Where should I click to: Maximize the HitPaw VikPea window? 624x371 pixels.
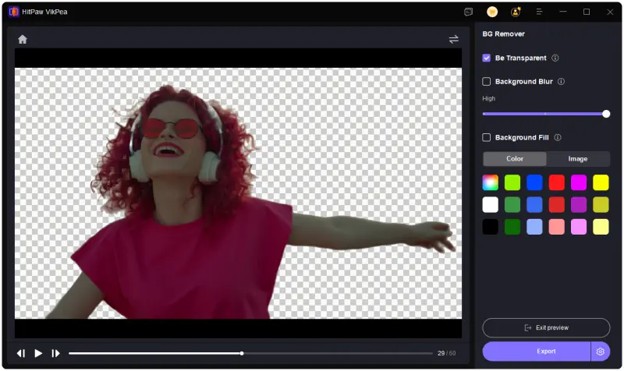pyautogui.click(x=587, y=12)
